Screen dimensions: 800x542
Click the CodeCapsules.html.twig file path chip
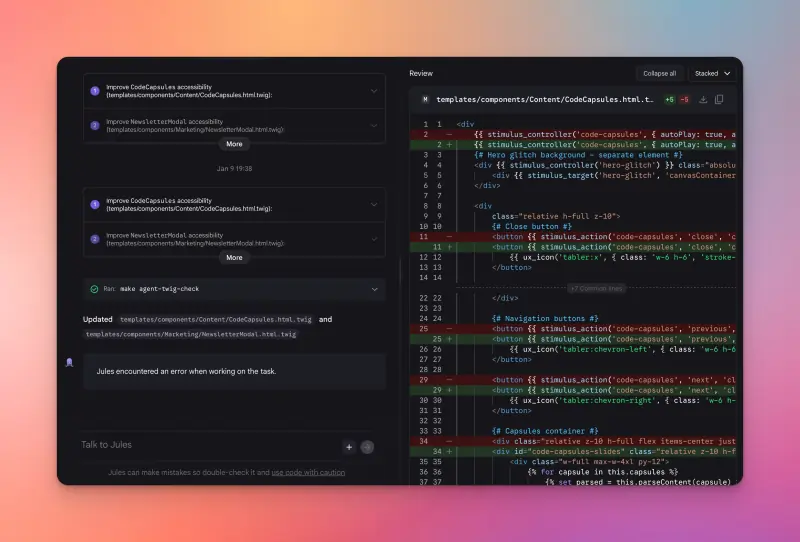[x=215, y=320]
